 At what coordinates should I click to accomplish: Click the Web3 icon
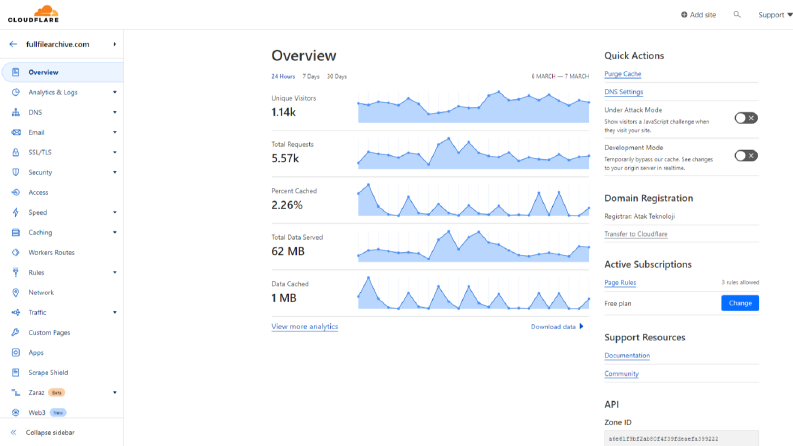point(16,413)
